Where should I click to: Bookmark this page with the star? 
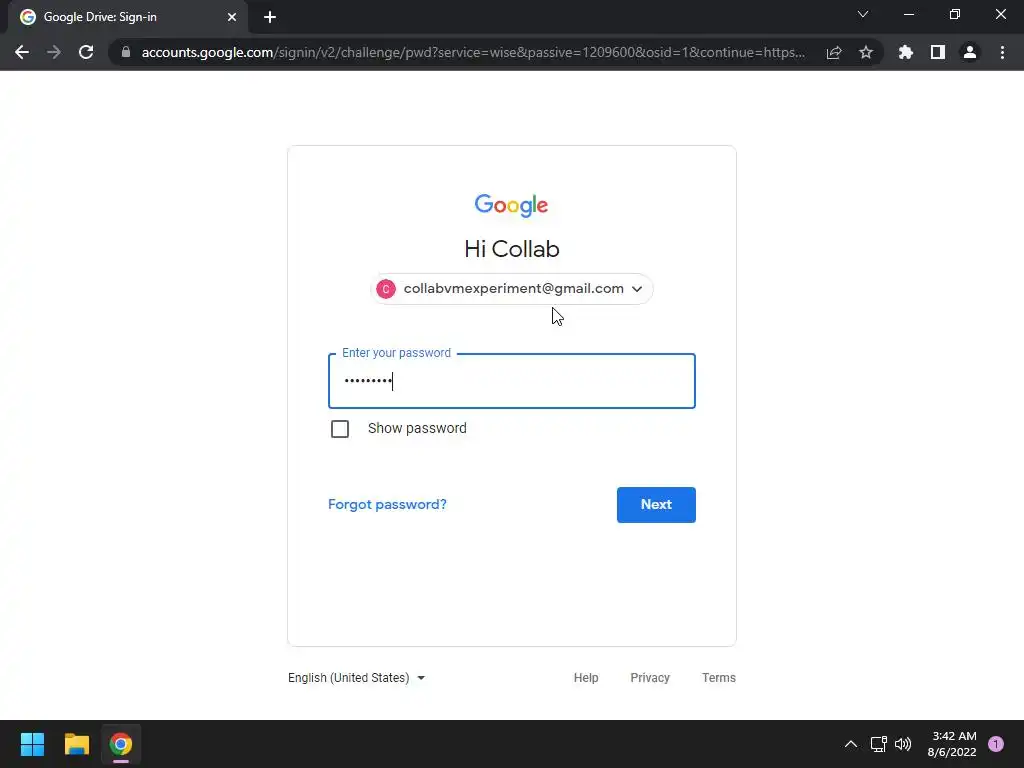click(866, 52)
